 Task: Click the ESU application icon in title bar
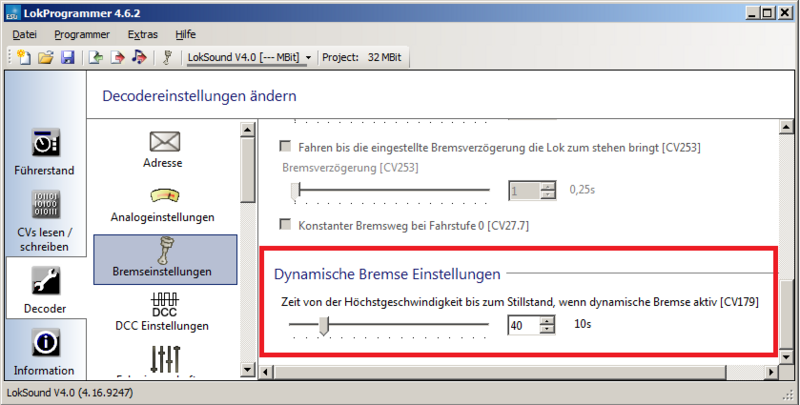point(13,13)
